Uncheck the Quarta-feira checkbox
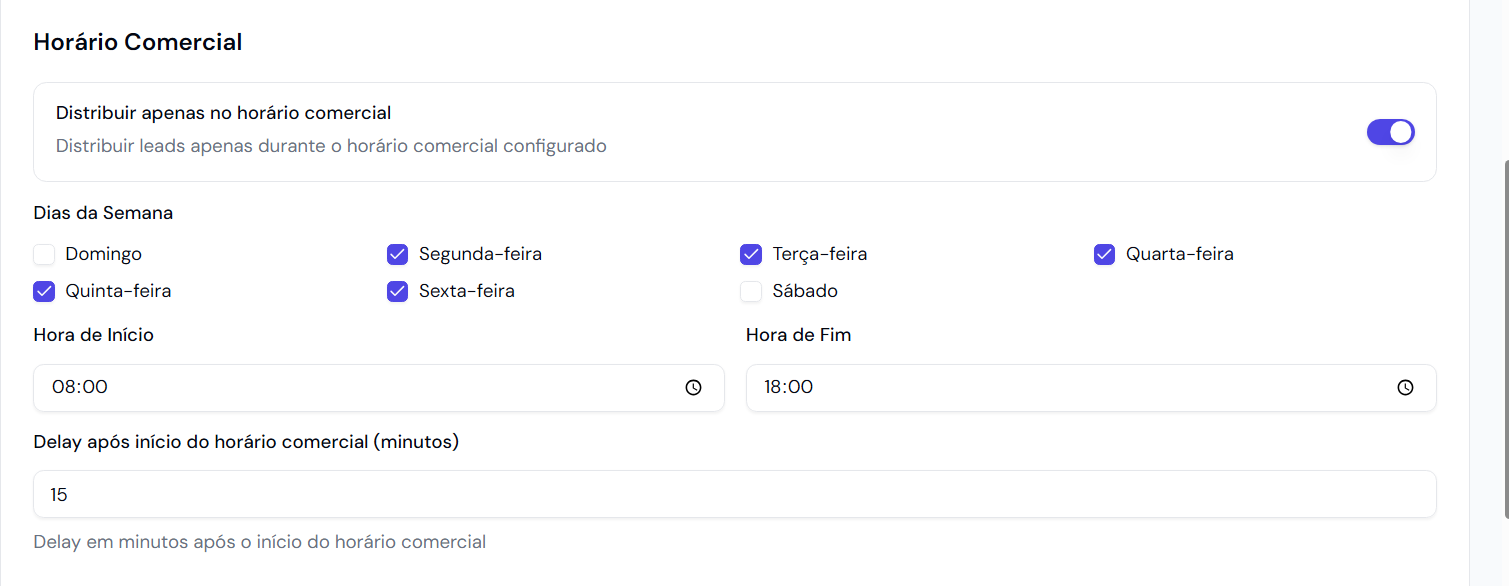Viewport: 1509px width, 586px height. pos(1104,254)
